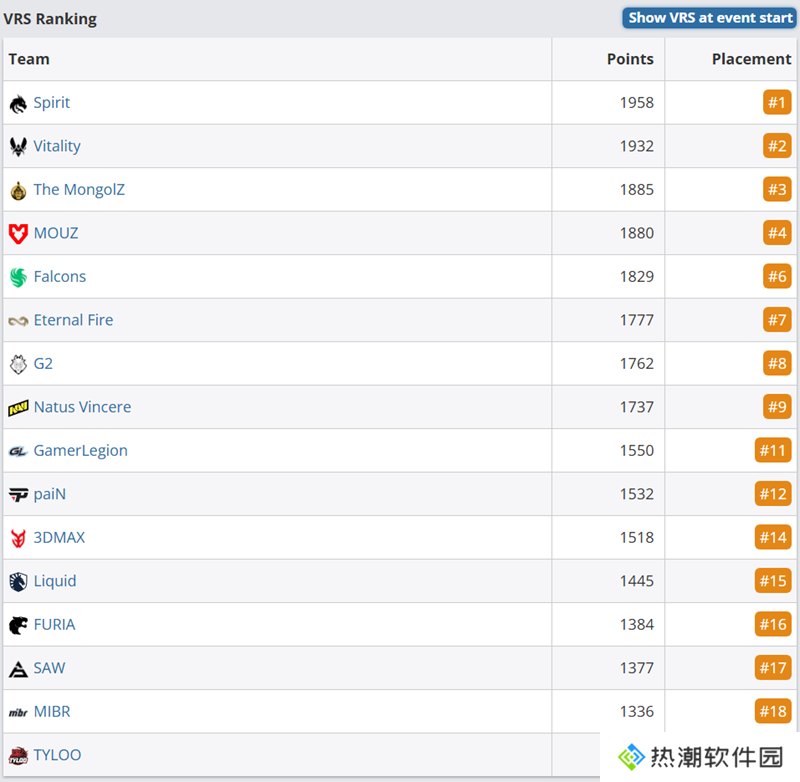Click the FURIA panther logo icon

(x=18, y=625)
